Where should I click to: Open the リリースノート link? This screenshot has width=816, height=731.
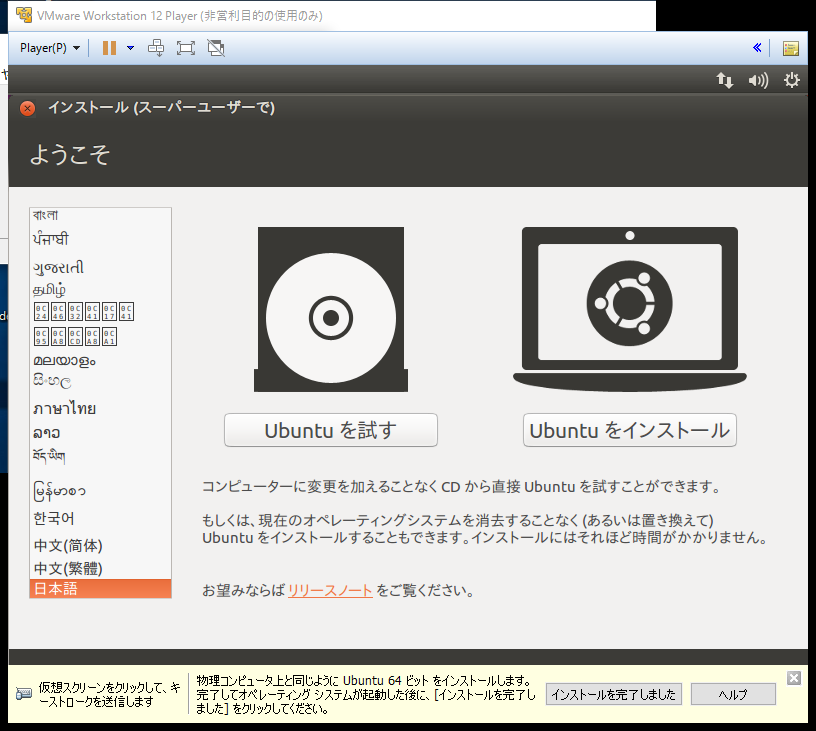tap(330, 591)
